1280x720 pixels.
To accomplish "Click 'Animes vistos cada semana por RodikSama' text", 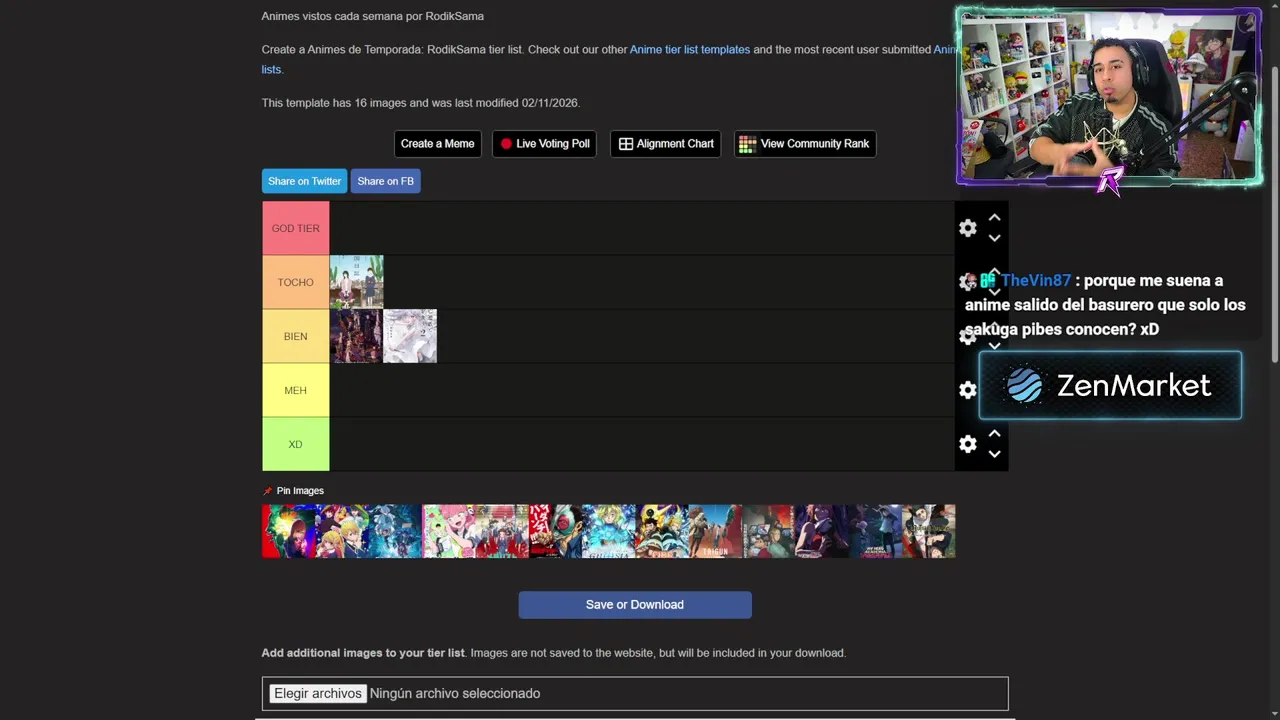I will (x=372, y=16).
